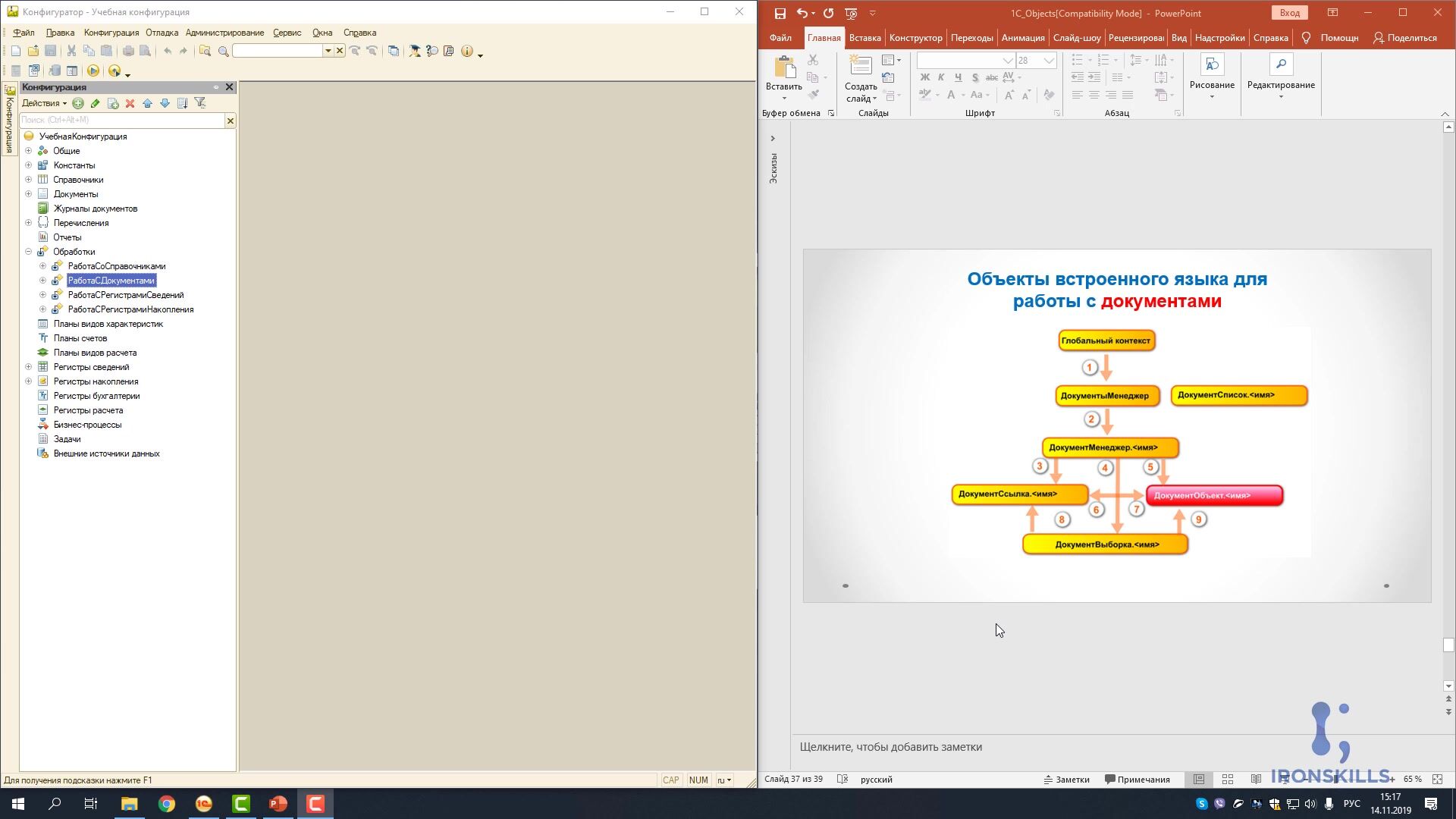This screenshot has height=819, width=1456.
Task: Click Fit slide to window icon
Action: pos(1438,780)
